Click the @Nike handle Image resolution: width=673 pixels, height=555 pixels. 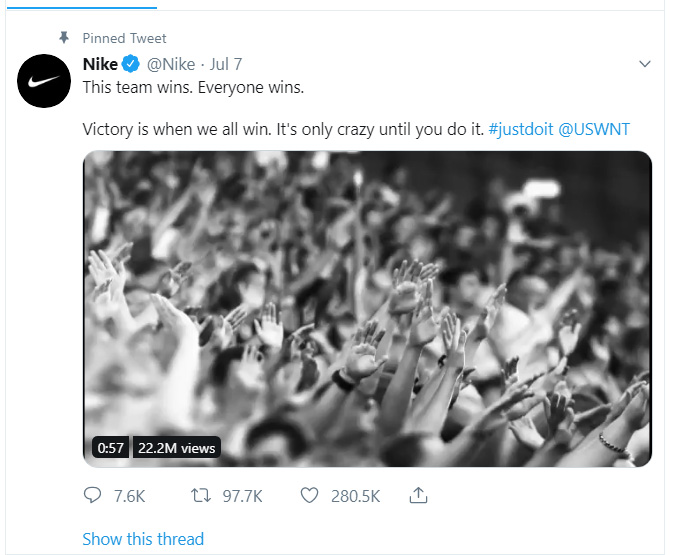[172, 65]
